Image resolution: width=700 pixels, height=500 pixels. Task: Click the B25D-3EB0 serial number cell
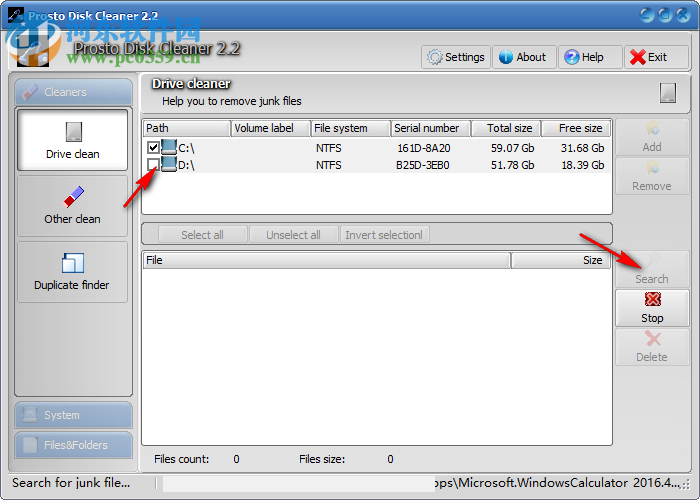point(423,165)
